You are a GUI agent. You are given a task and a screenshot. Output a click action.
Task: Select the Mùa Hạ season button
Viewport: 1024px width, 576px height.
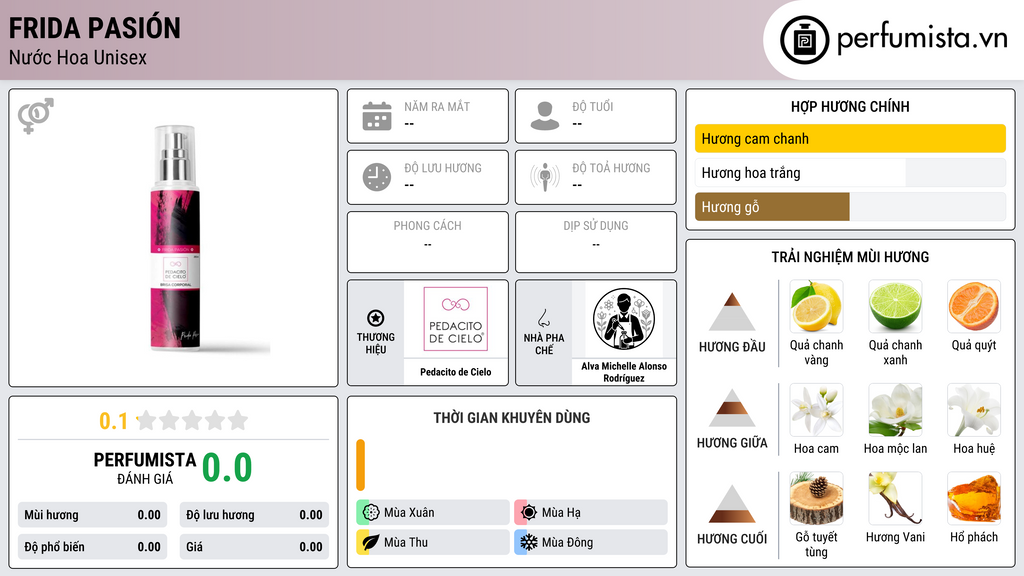(591, 513)
